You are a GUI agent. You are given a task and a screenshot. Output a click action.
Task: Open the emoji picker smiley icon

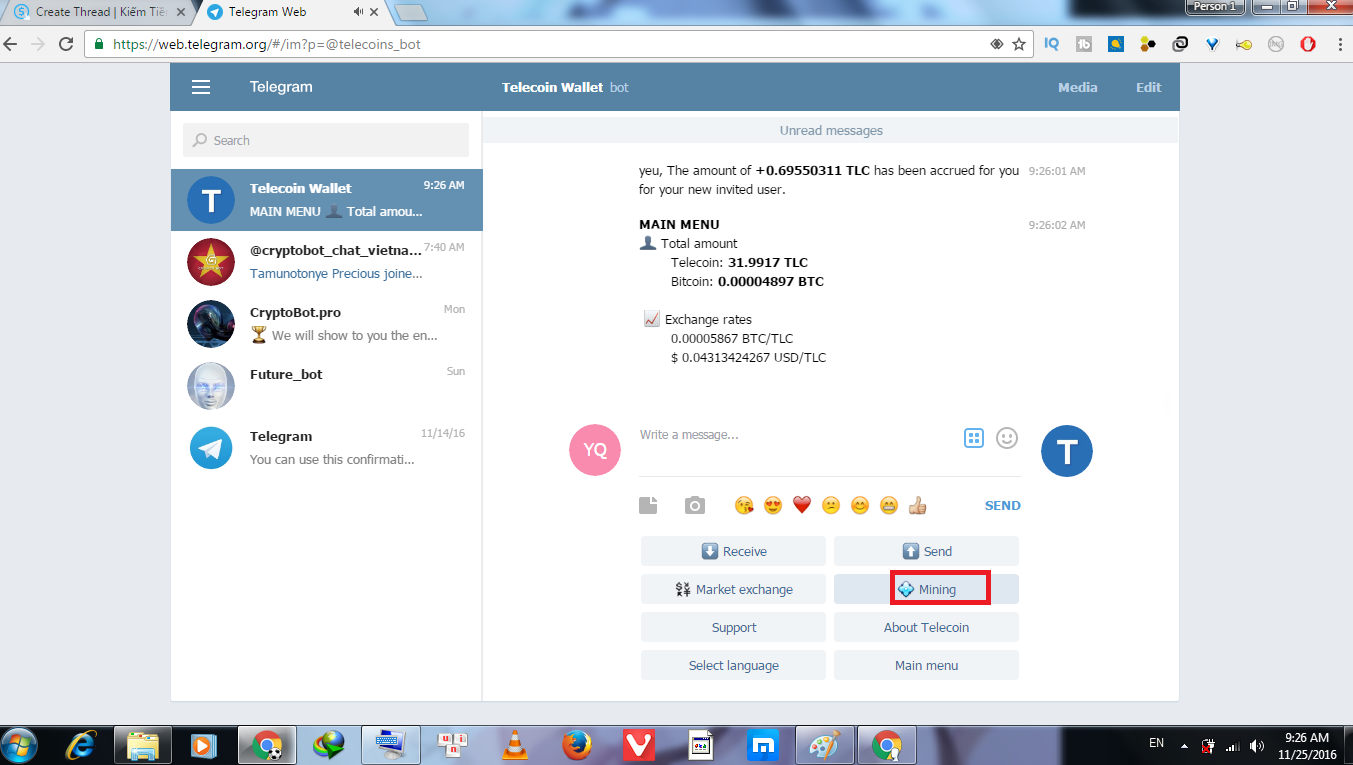(x=1007, y=437)
